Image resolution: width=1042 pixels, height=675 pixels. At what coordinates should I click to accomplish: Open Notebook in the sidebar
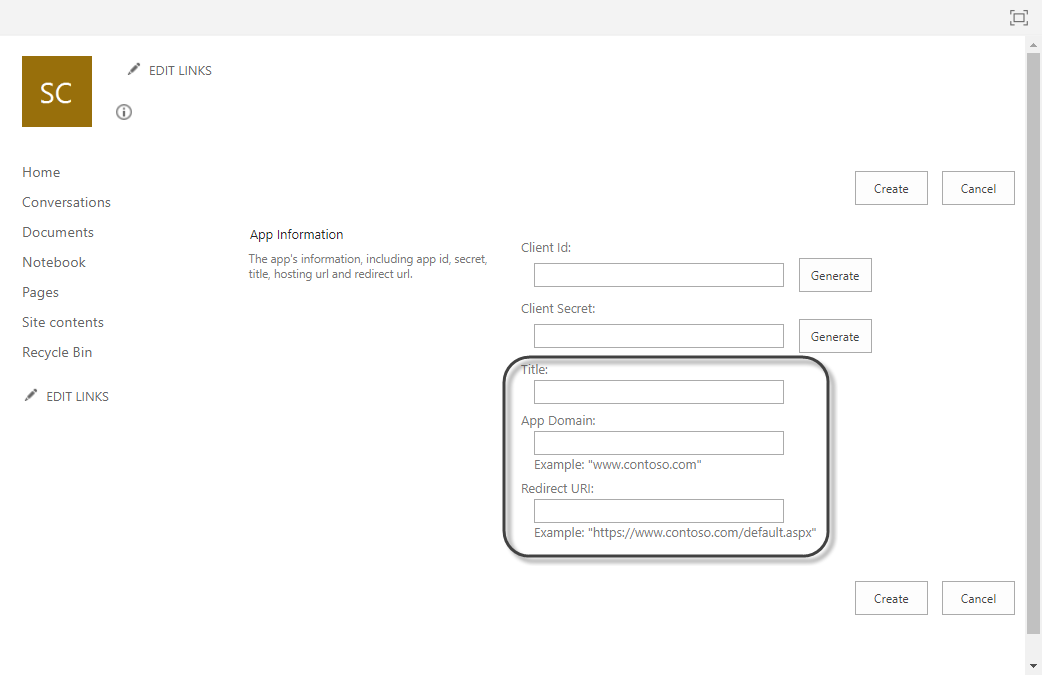54,262
